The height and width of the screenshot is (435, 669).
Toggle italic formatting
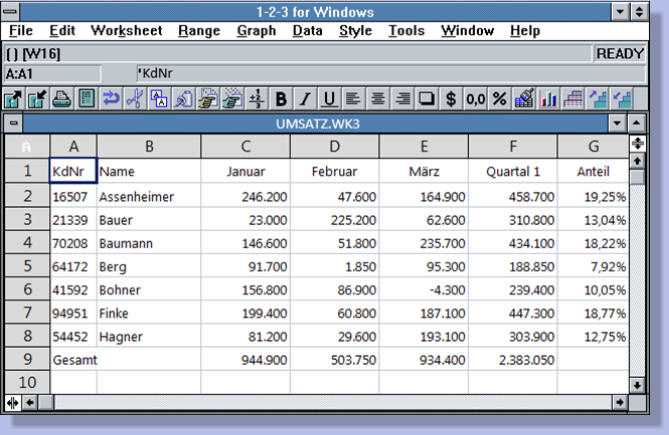pyautogui.click(x=305, y=99)
